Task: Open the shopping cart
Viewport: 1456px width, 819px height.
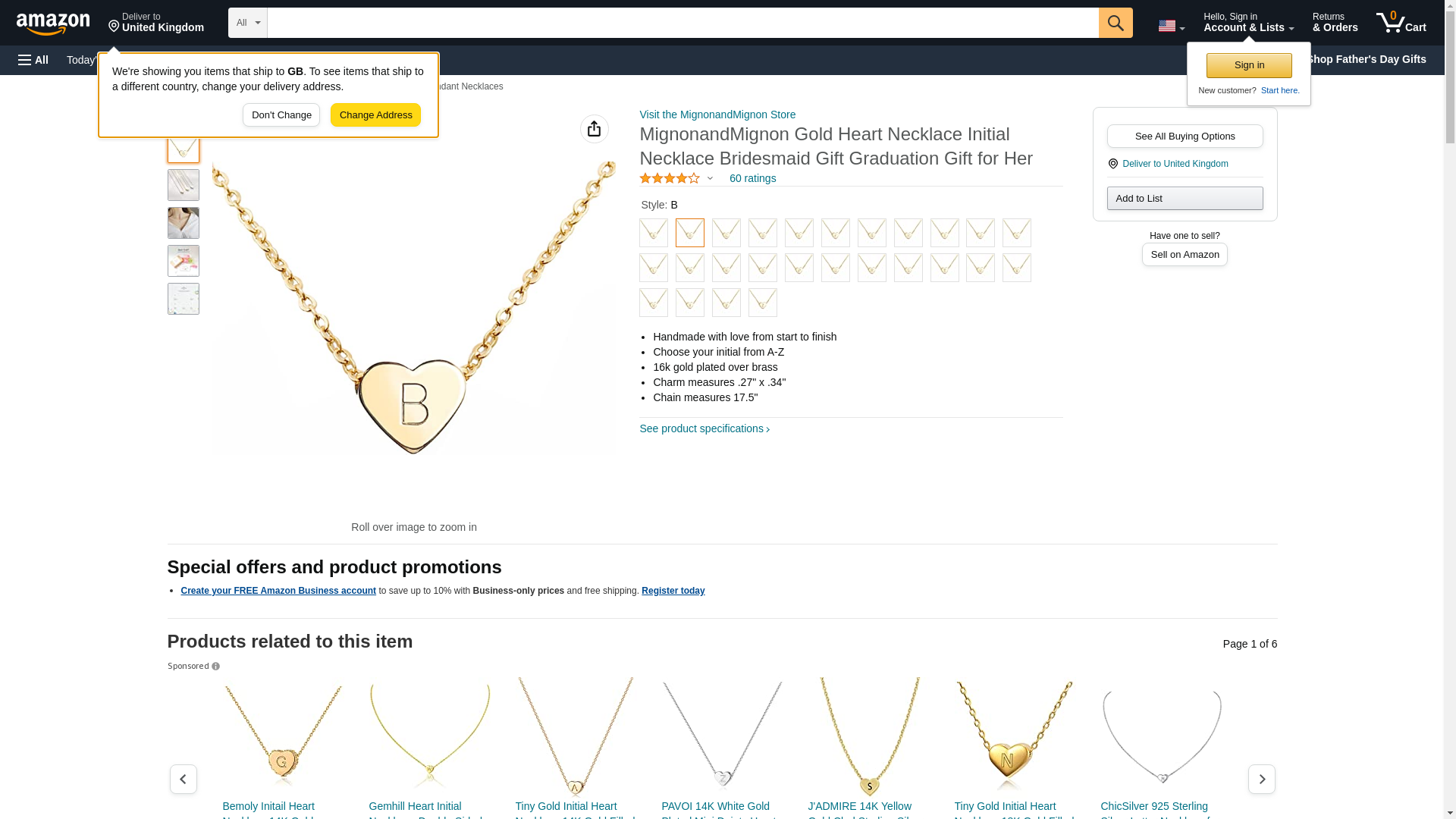Action: click(1401, 23)
